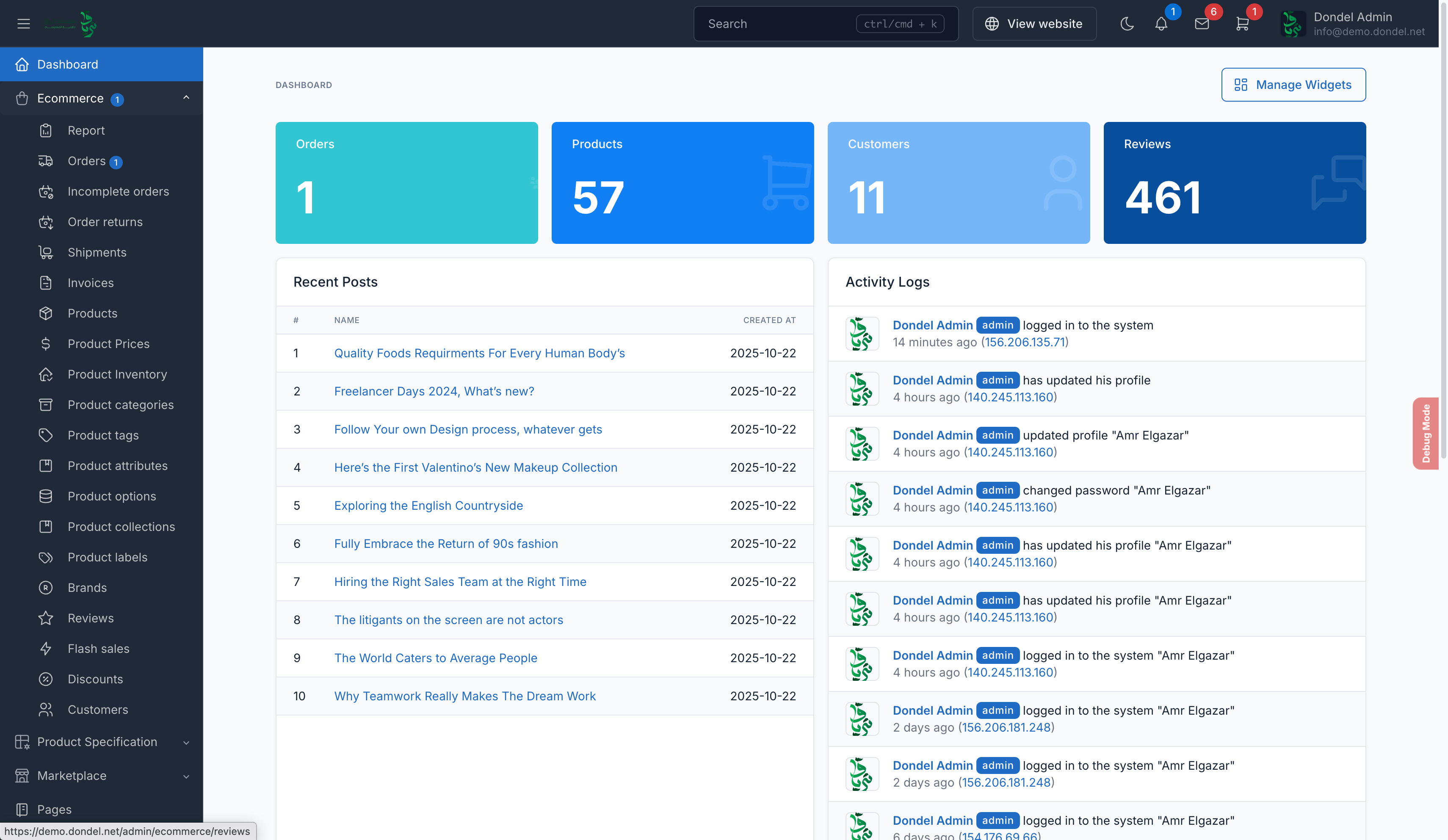Click the Flash sales lightning icon
Image resolution: width=1448 pixels, height=840 pixels.
[46, 649]
